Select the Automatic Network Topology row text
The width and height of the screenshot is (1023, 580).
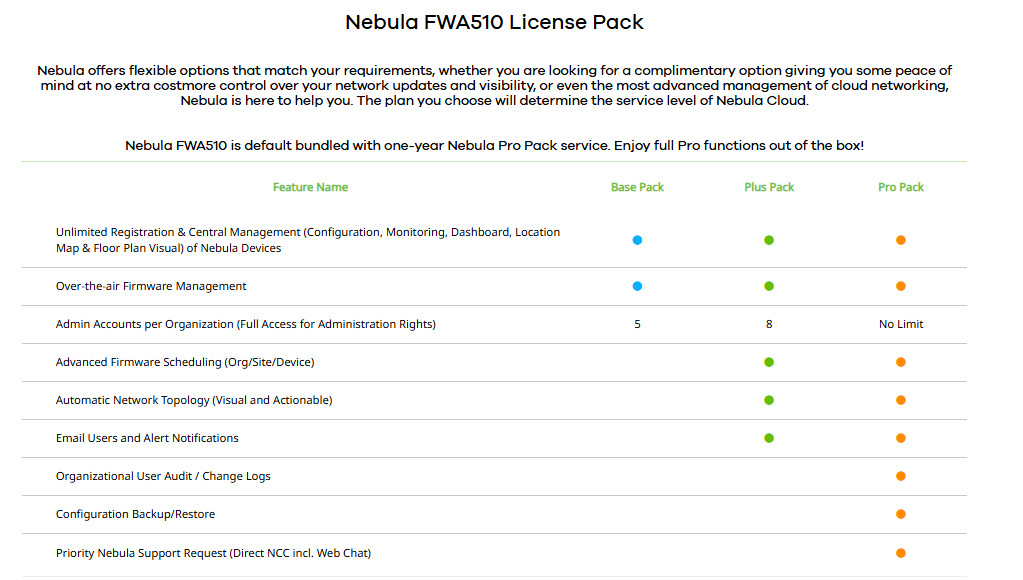[x=194, y=400]
